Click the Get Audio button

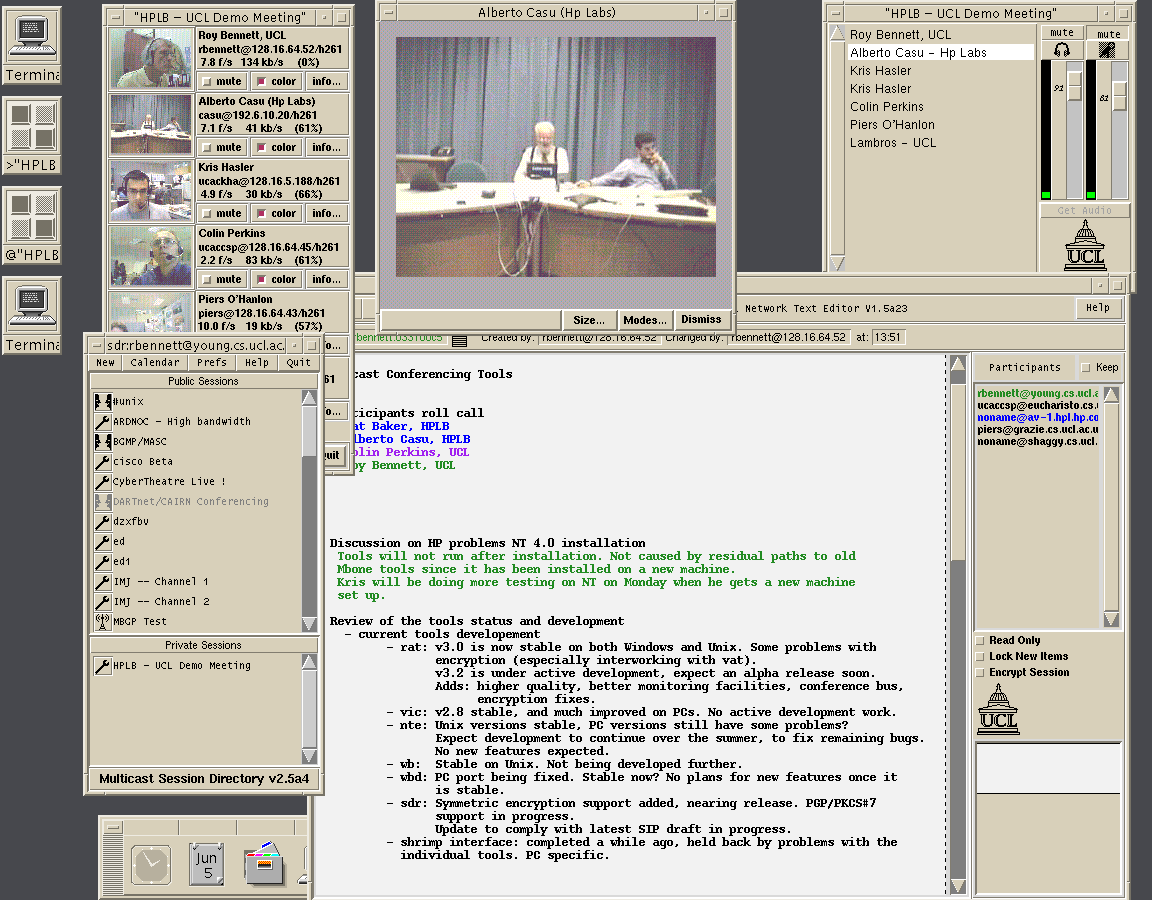point(1084,210)
